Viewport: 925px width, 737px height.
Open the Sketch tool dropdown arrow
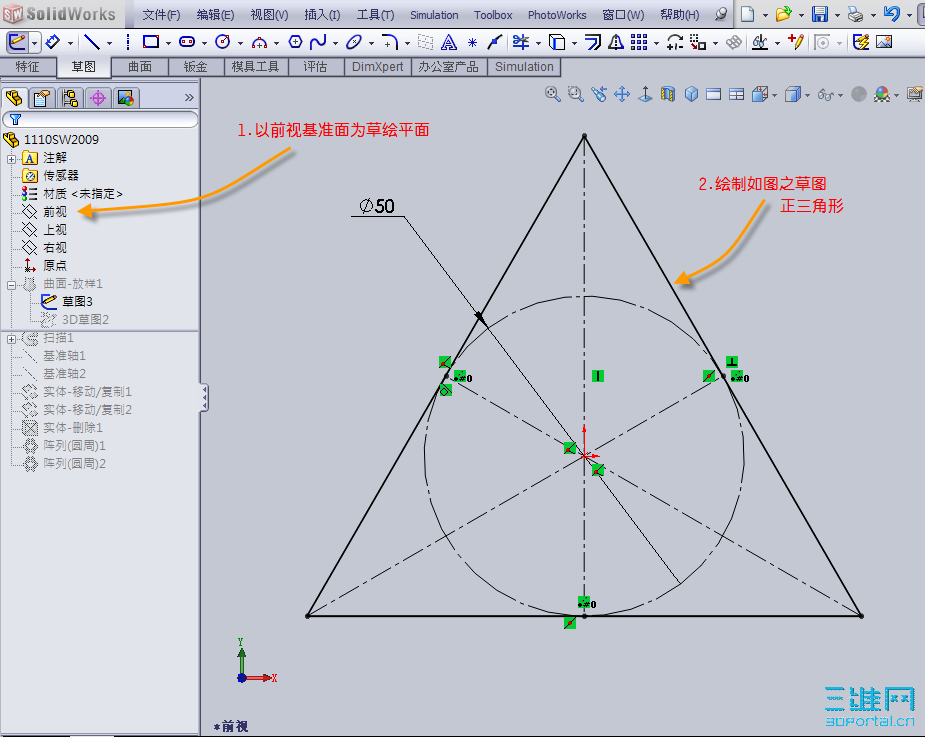34,43
